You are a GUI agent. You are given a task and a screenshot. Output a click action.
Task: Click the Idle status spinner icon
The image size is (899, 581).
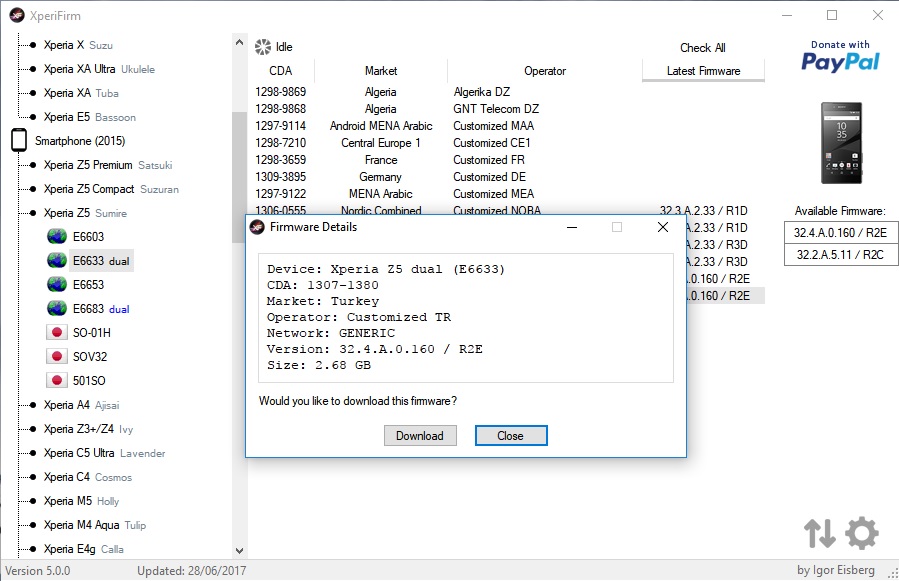click(263, 47)
